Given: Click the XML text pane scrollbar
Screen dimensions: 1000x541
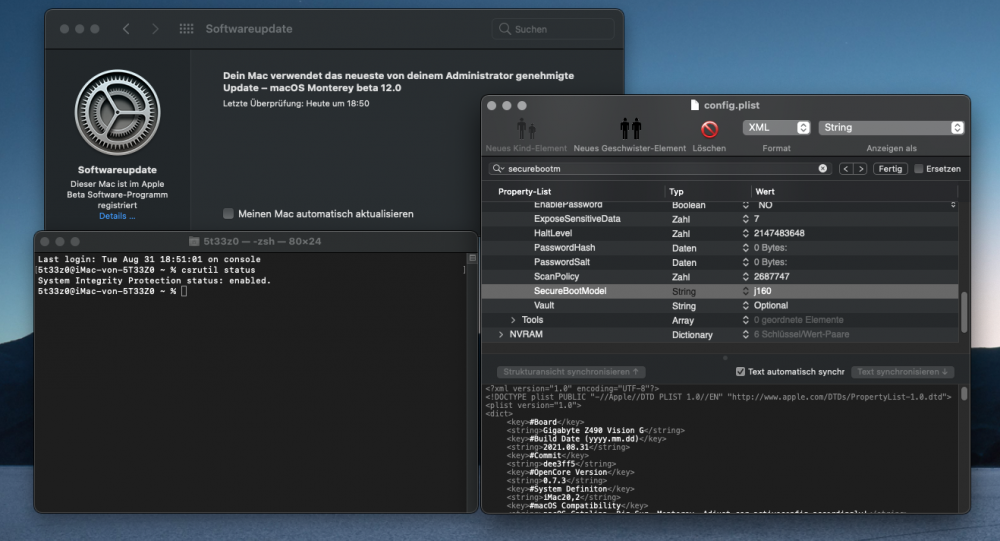Looking at the screenshot, I should point(964,393).
